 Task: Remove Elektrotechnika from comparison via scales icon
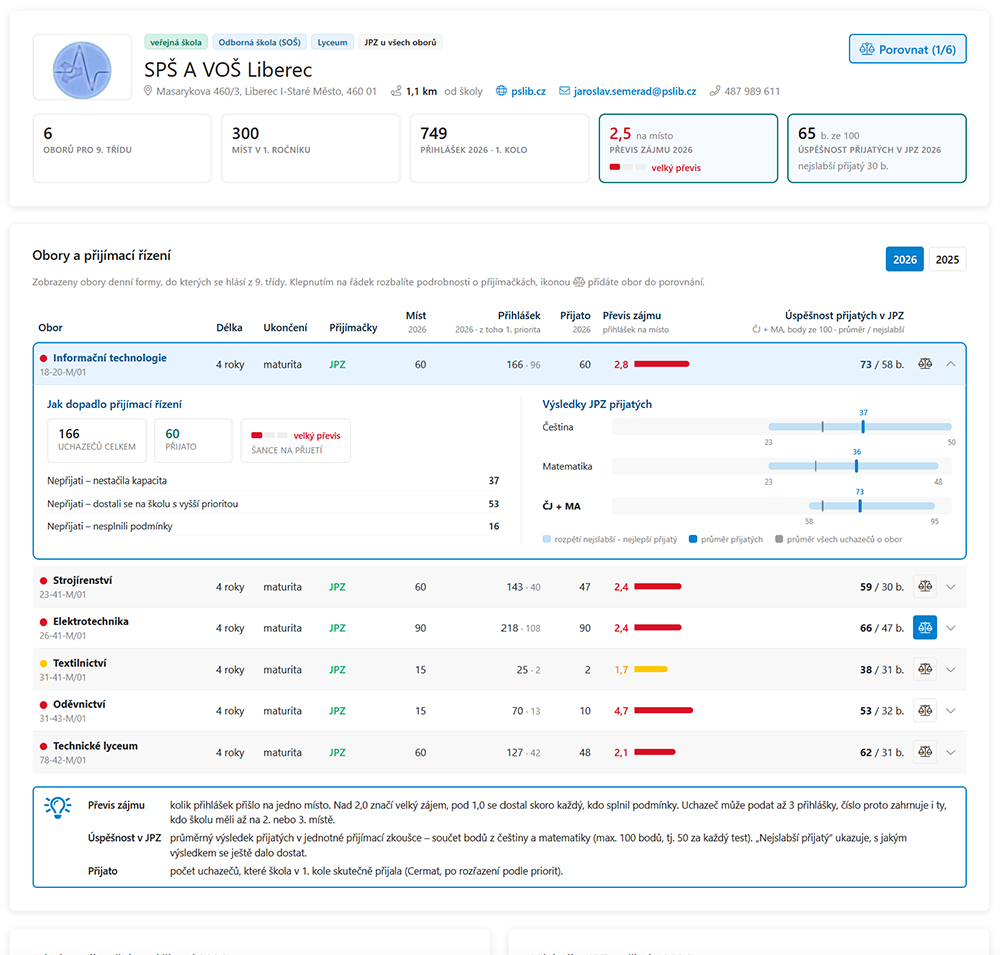tap(925, 628)
